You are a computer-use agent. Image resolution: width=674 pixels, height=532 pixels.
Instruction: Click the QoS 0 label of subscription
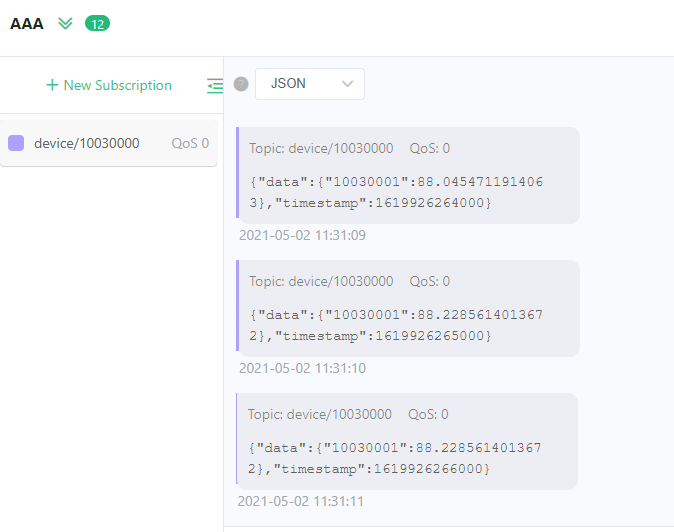click(x=190, y=144)
